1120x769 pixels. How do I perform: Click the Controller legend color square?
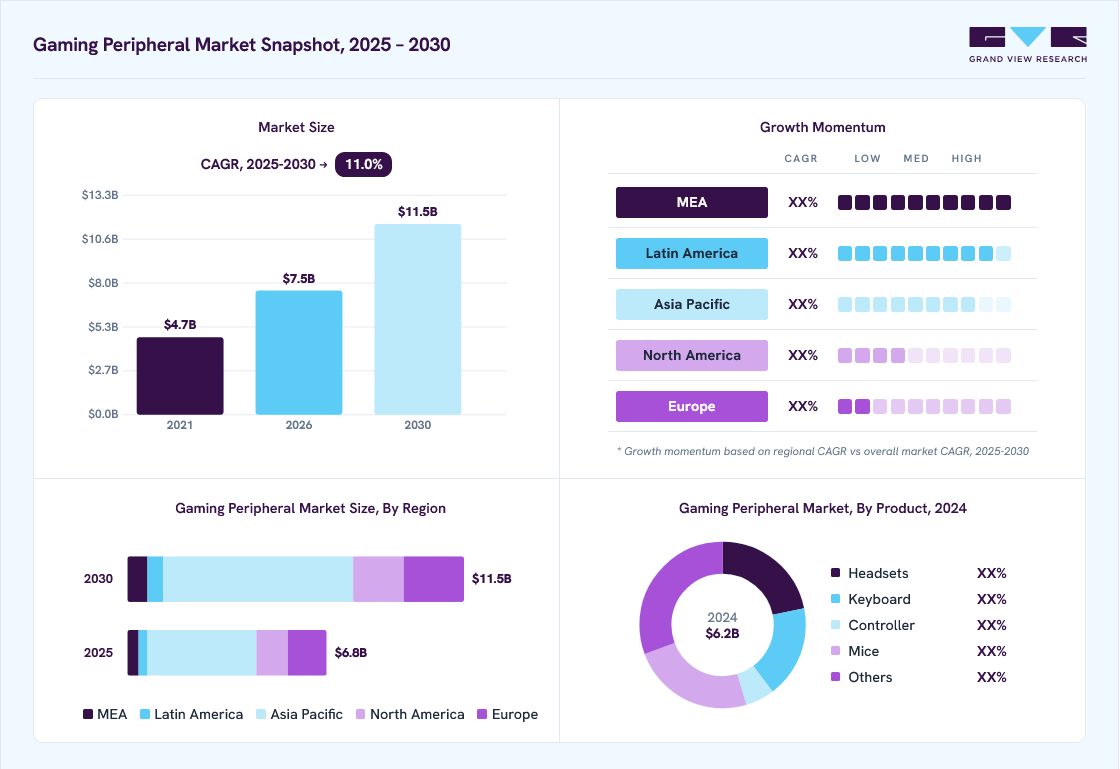point(836,625)
